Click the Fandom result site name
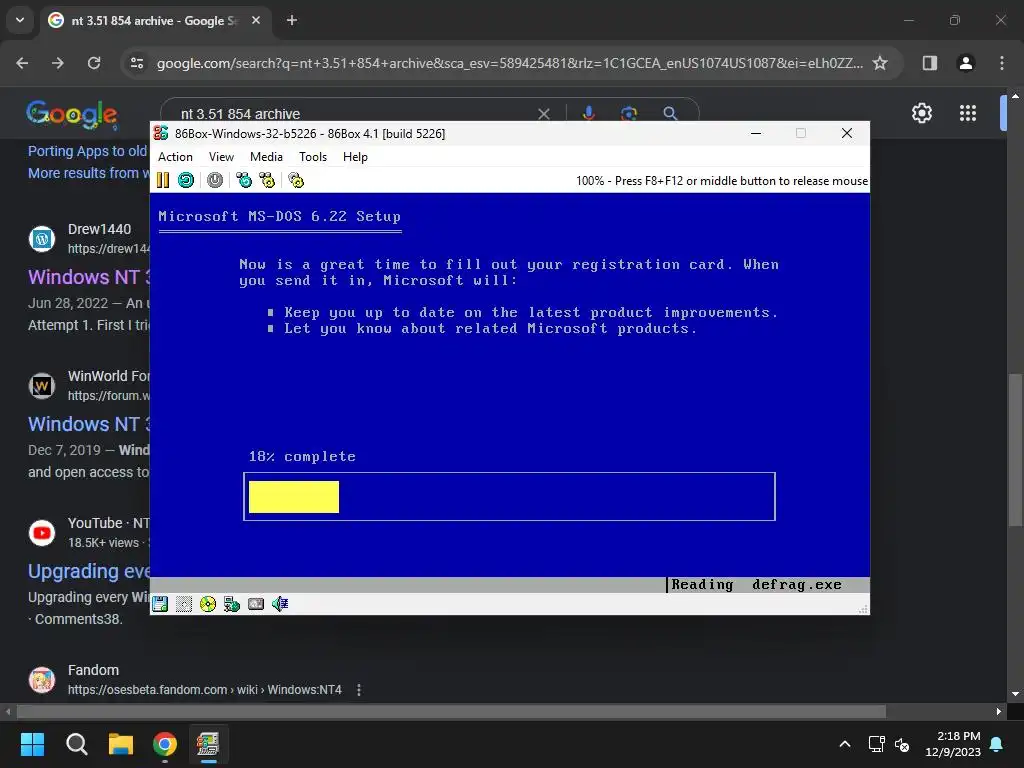The height and width of the screenshot is (768, 1024). click(93, 670)
